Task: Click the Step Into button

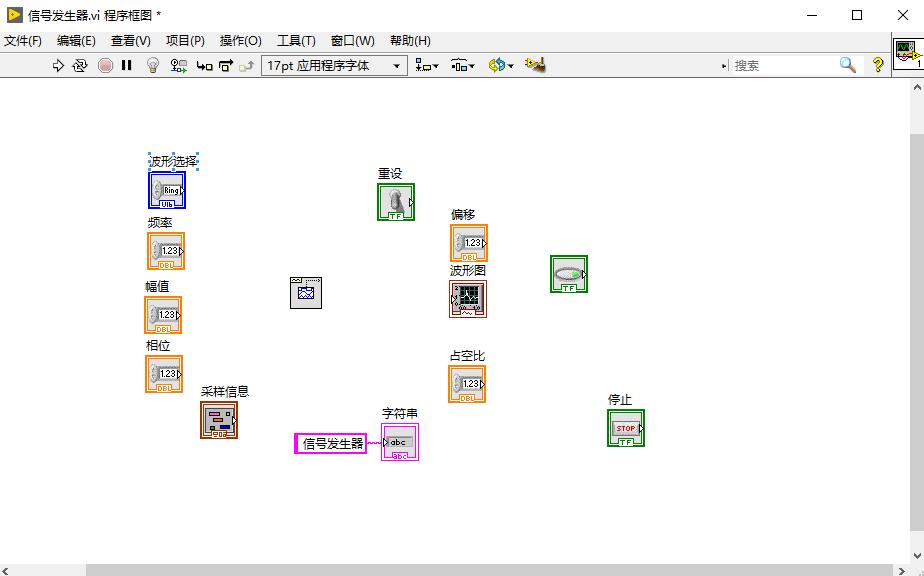Action: [204, 65]
